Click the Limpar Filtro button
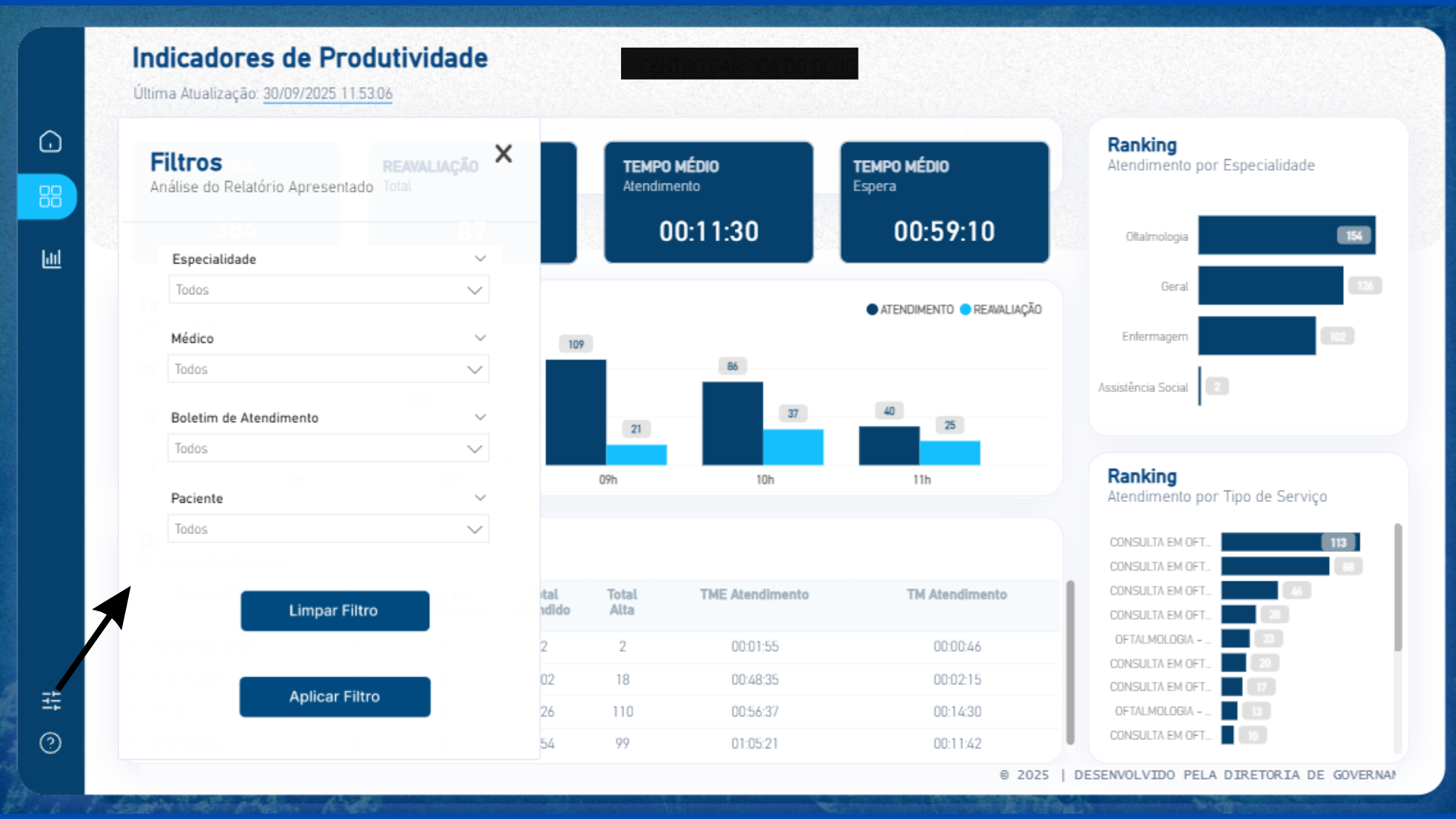The image size is (1456, 819). click(x=334, y=611)
